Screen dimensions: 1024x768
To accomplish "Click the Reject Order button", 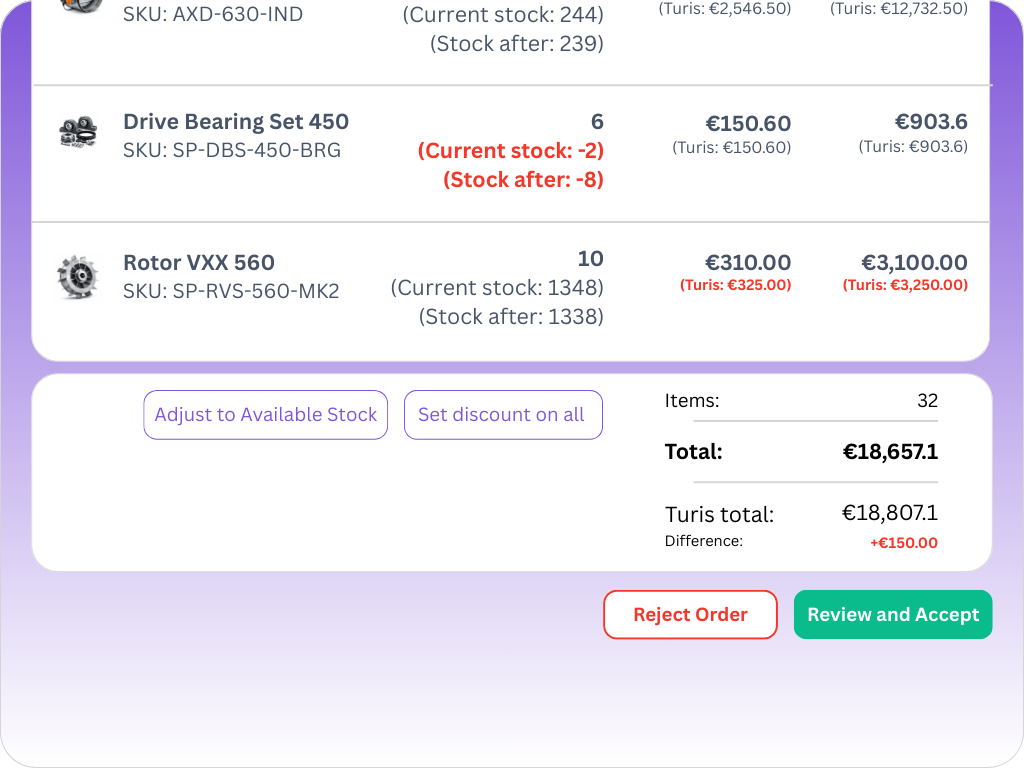I will click(690, 614).
